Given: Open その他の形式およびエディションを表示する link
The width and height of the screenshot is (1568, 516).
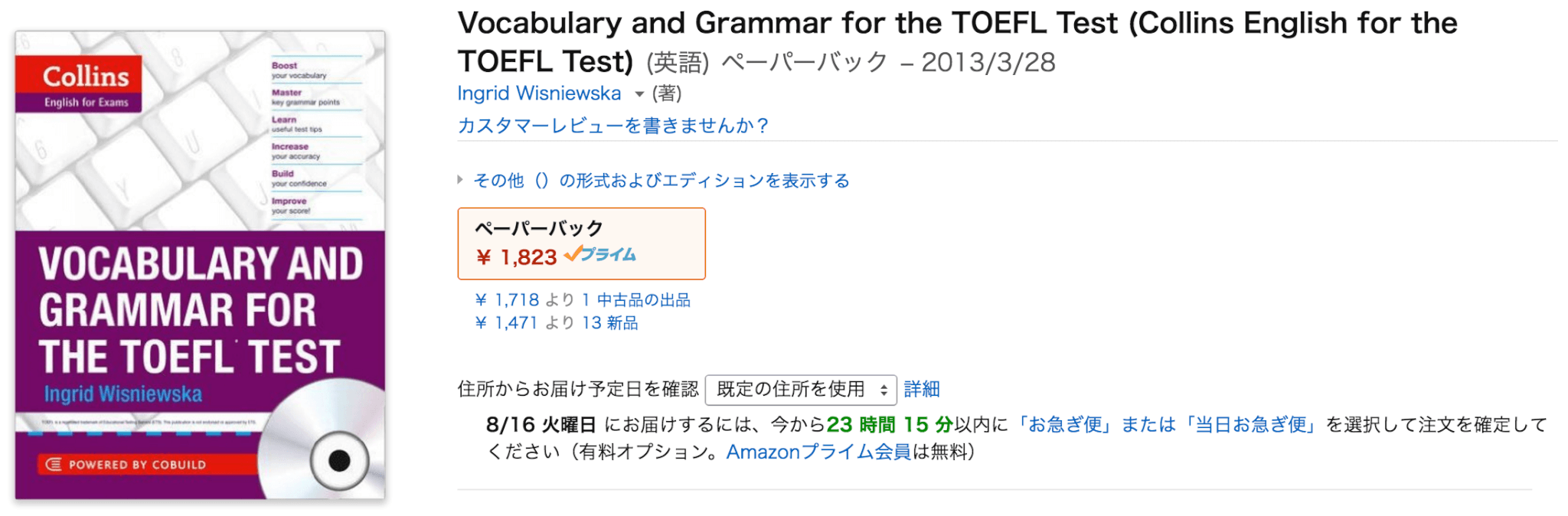Looking at the screenshot, I should [661, 181].
